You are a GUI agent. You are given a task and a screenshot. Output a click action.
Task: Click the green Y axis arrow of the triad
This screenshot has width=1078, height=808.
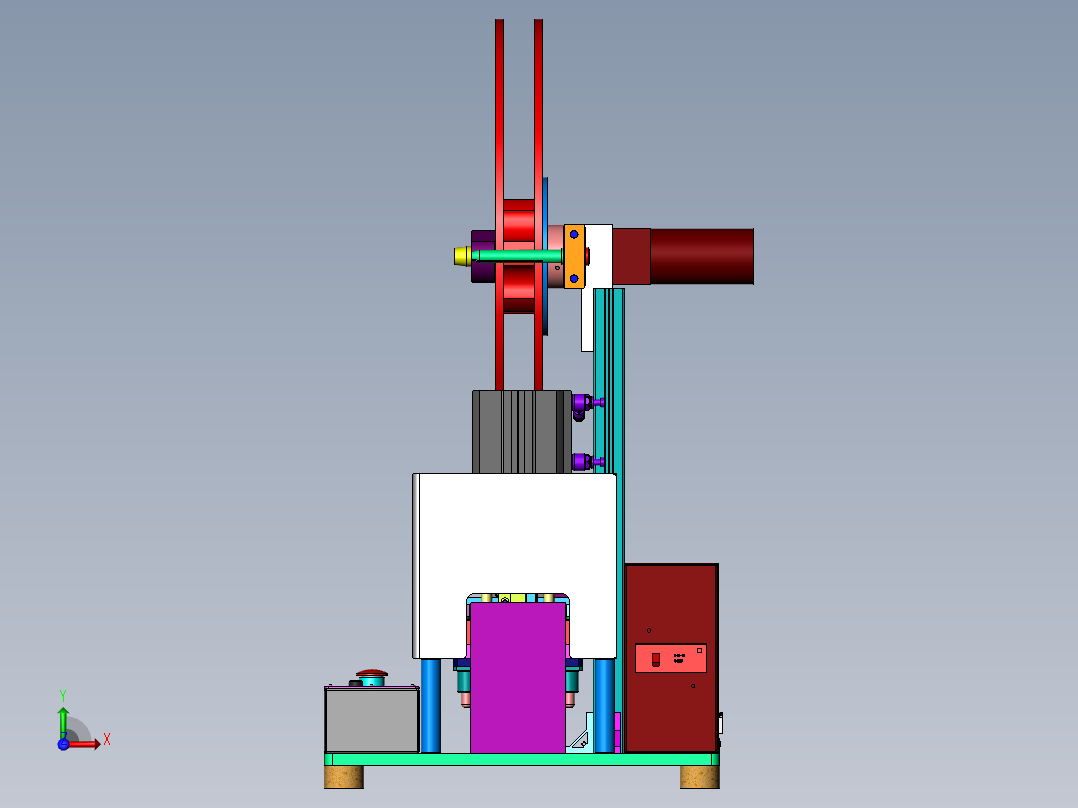click(63, 722)
